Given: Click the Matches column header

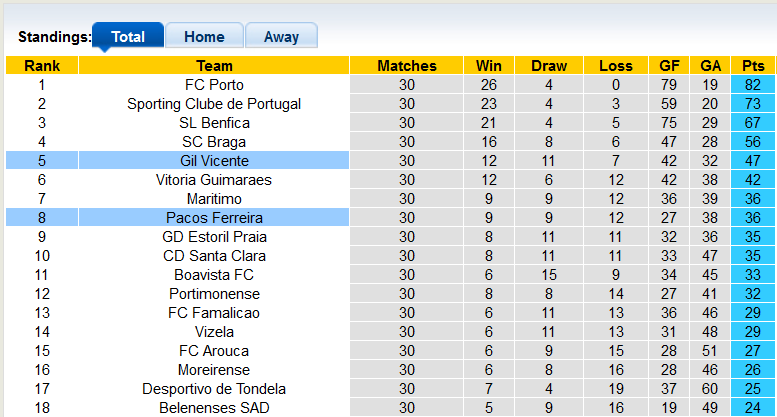Looking at the screenshot, I should (406, 66).
